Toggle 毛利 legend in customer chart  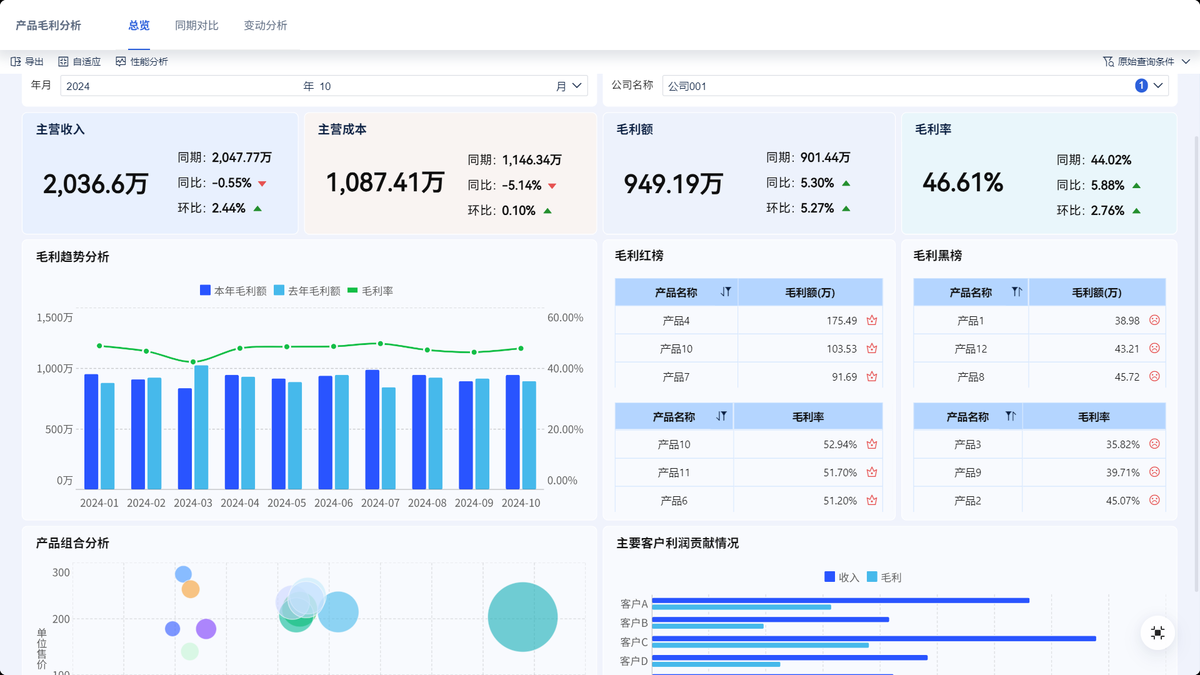[884, 577]
